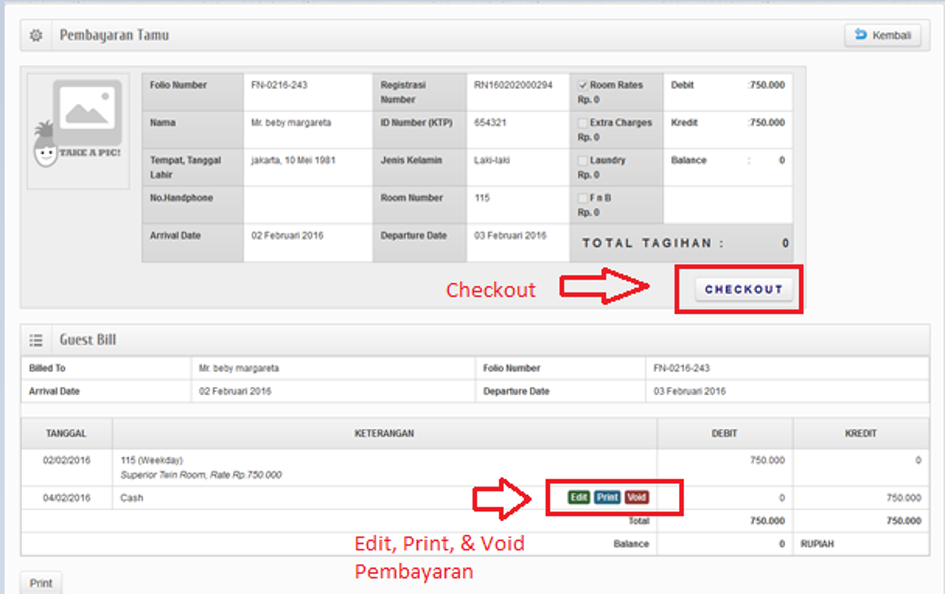
Task: Click the KETERANGAN column header
Action: pyautogui.click(x=384, y=434)
